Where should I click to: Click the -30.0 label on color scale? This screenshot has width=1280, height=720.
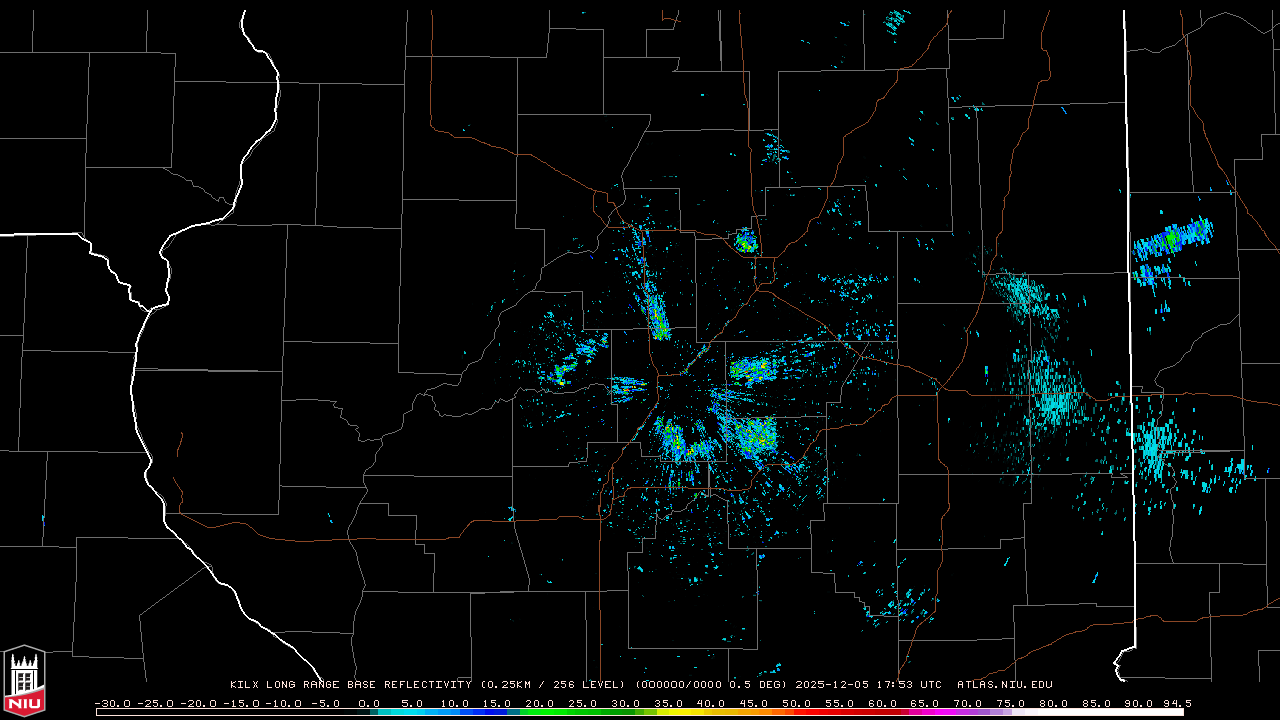[x=113, y=703]
